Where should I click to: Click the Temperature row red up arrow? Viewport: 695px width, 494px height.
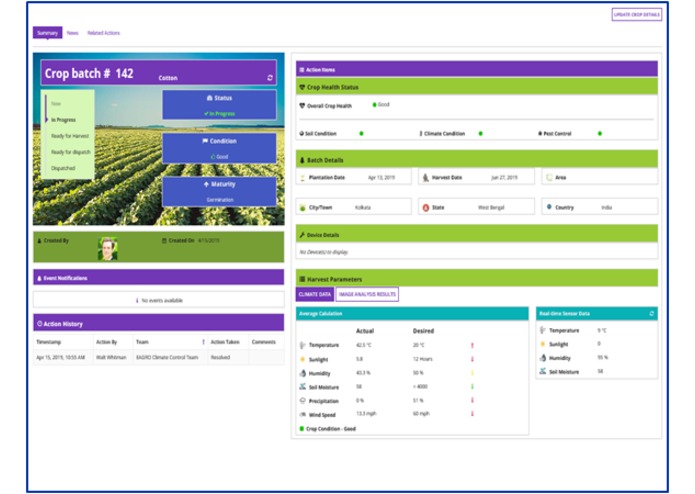pyautogui.click(x=472, y=345)
